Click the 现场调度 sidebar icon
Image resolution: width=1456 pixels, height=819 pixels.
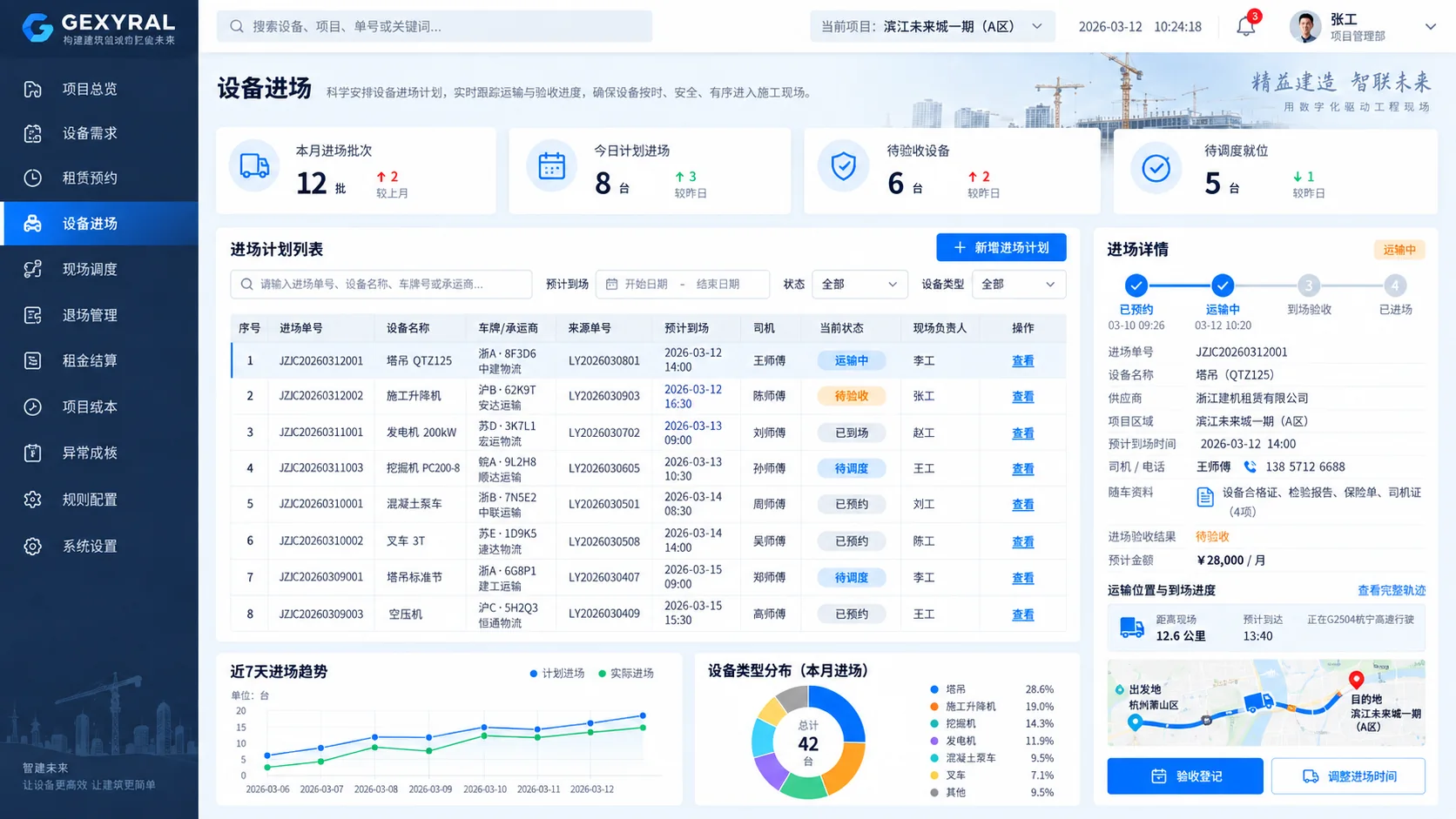(33, 269)
